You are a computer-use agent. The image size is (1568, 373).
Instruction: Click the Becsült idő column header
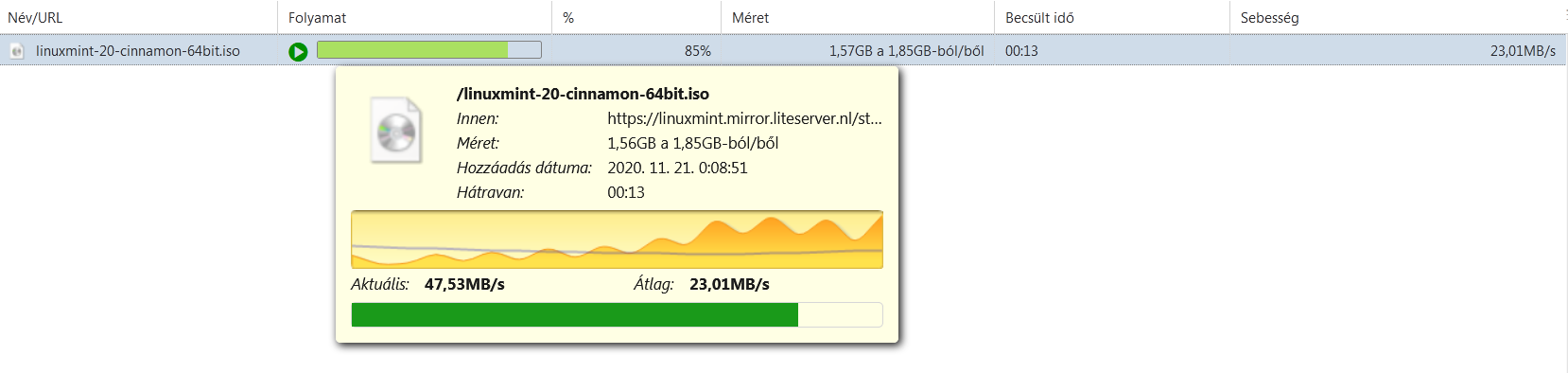[x=1112, y=17]
